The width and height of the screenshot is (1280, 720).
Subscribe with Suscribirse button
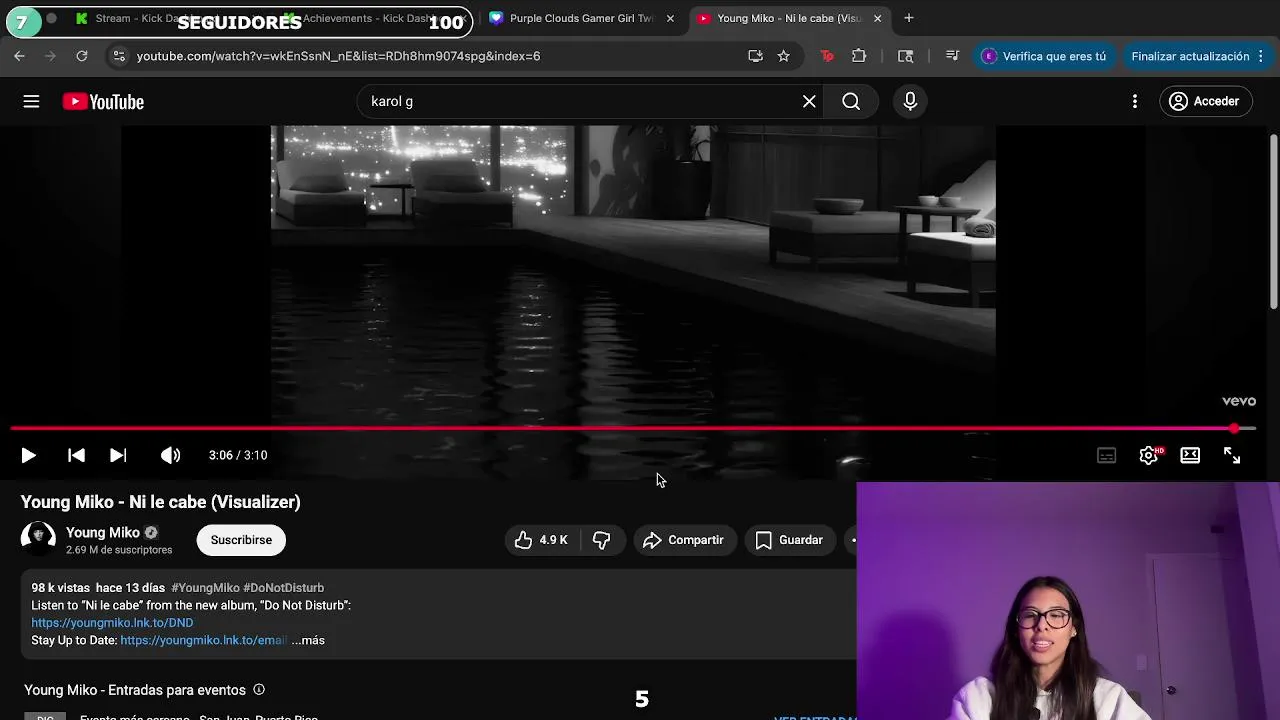(241, 540)
